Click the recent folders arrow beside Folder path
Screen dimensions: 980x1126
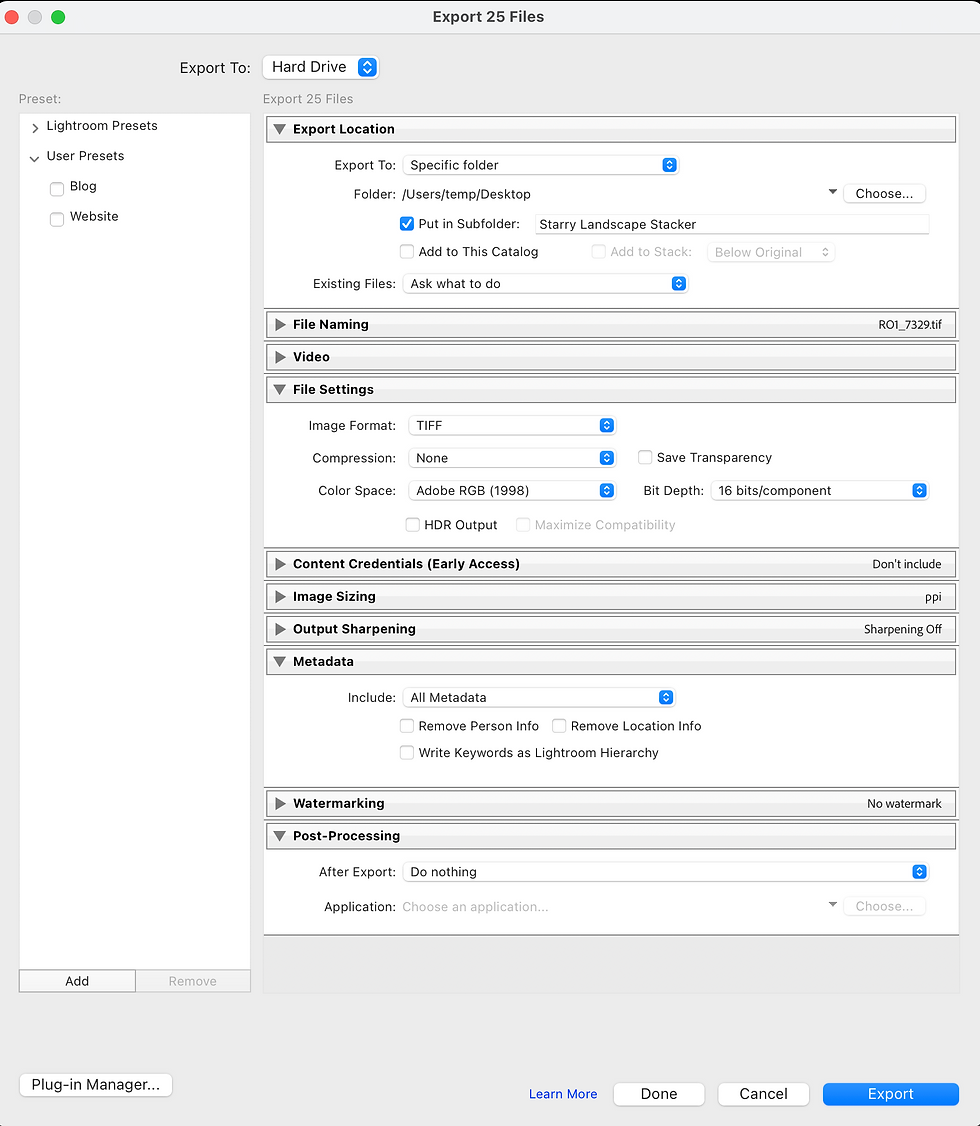click(x=832, y=192)
